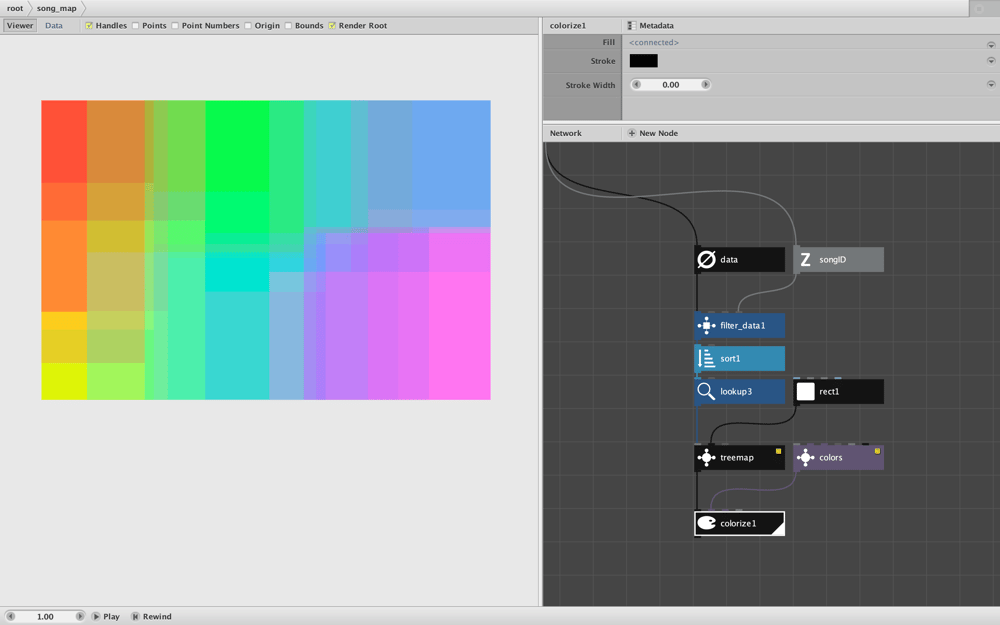Click the Stroke Width value field
This screenshot has height=625, width=1000.
pyautogui.click(x=670, y=84)
